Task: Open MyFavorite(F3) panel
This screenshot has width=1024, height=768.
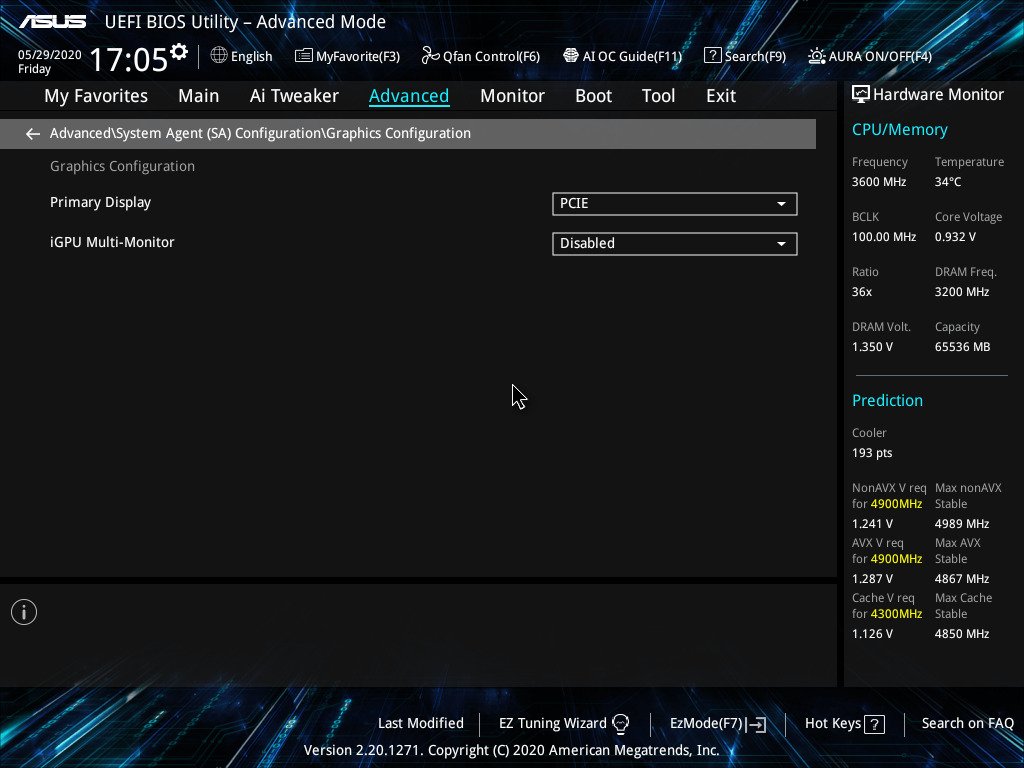Action: (347, 56)
